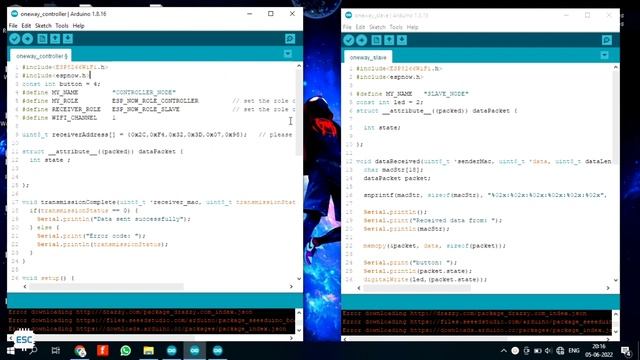The image size is (640, 360).
Task: Open Serial Monitor in oneway_controller window
Action: pos(290,39)
